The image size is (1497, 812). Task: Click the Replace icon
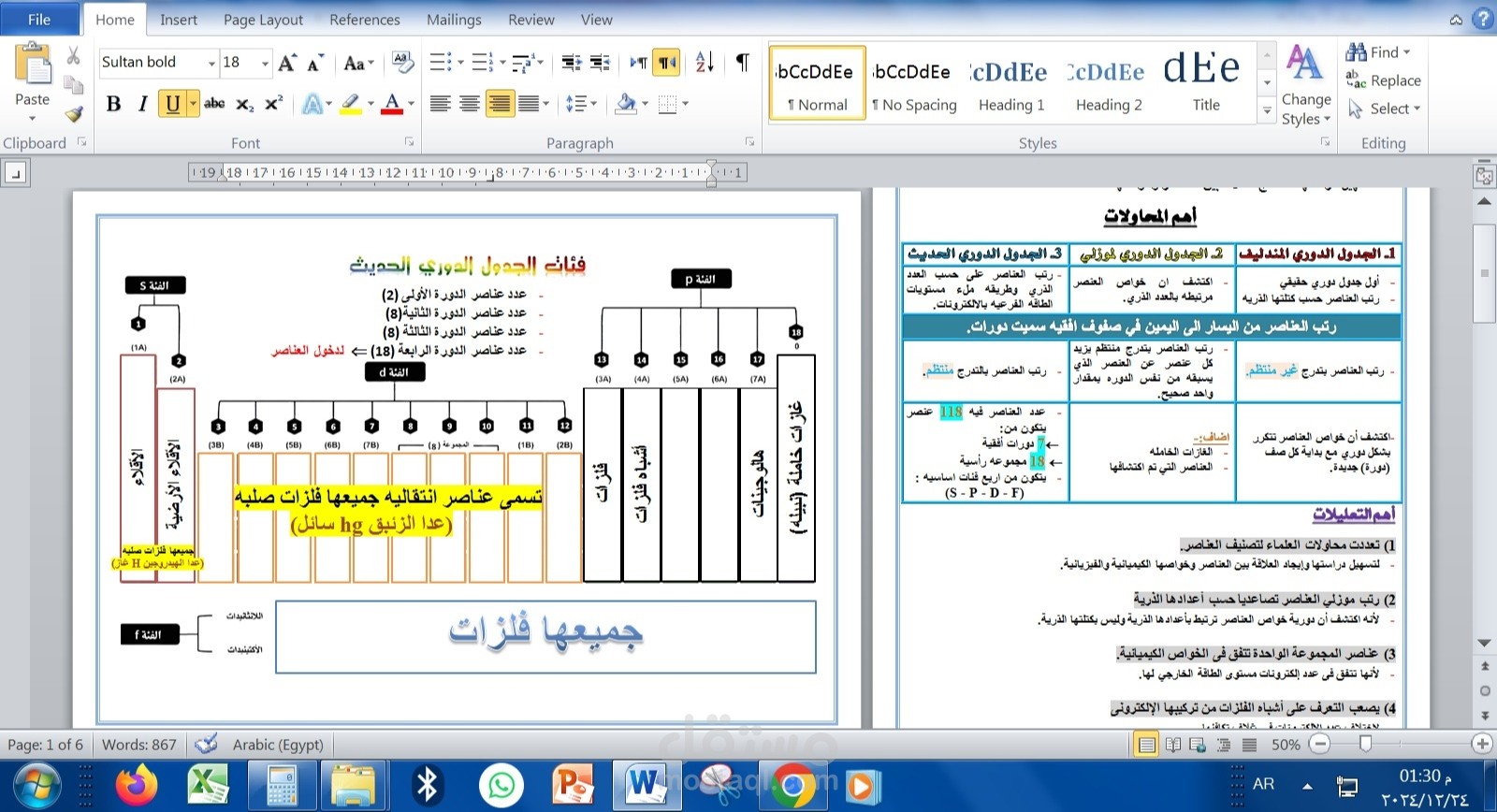point(1356,80)
